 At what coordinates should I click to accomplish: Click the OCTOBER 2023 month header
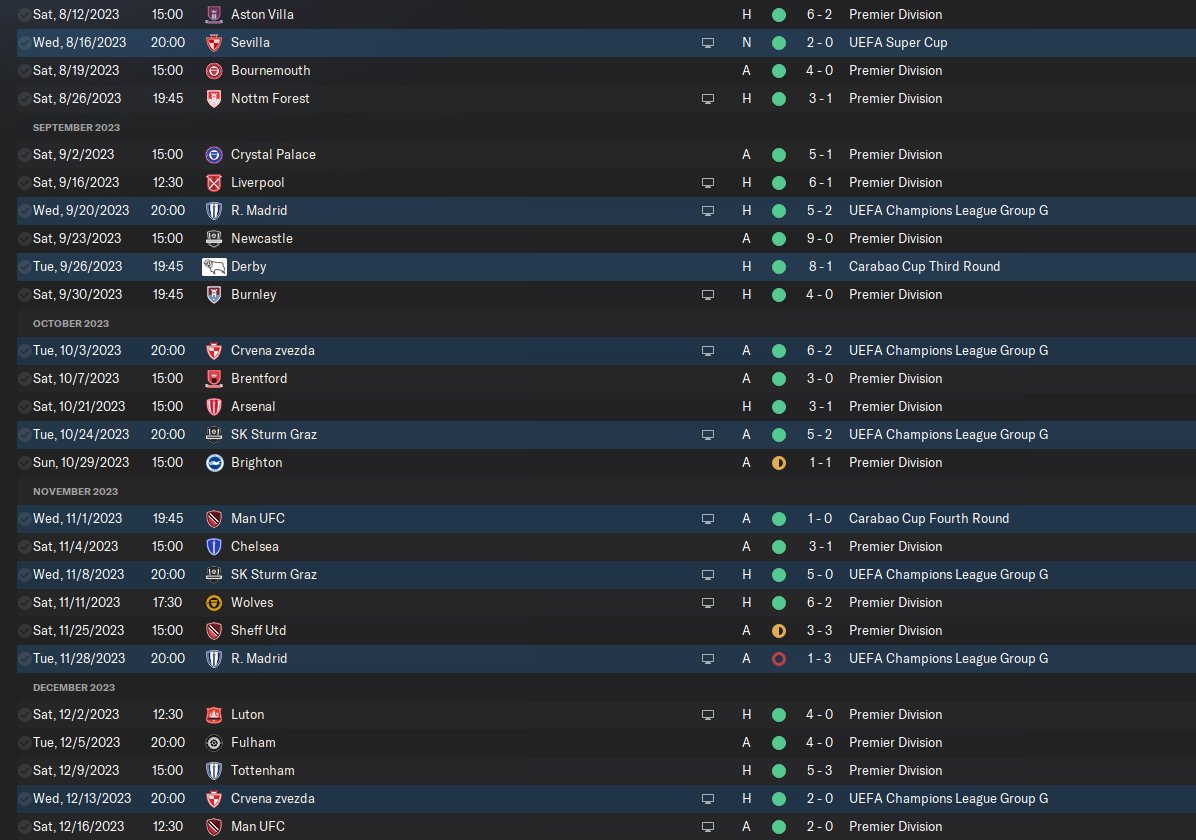[71, 323]
